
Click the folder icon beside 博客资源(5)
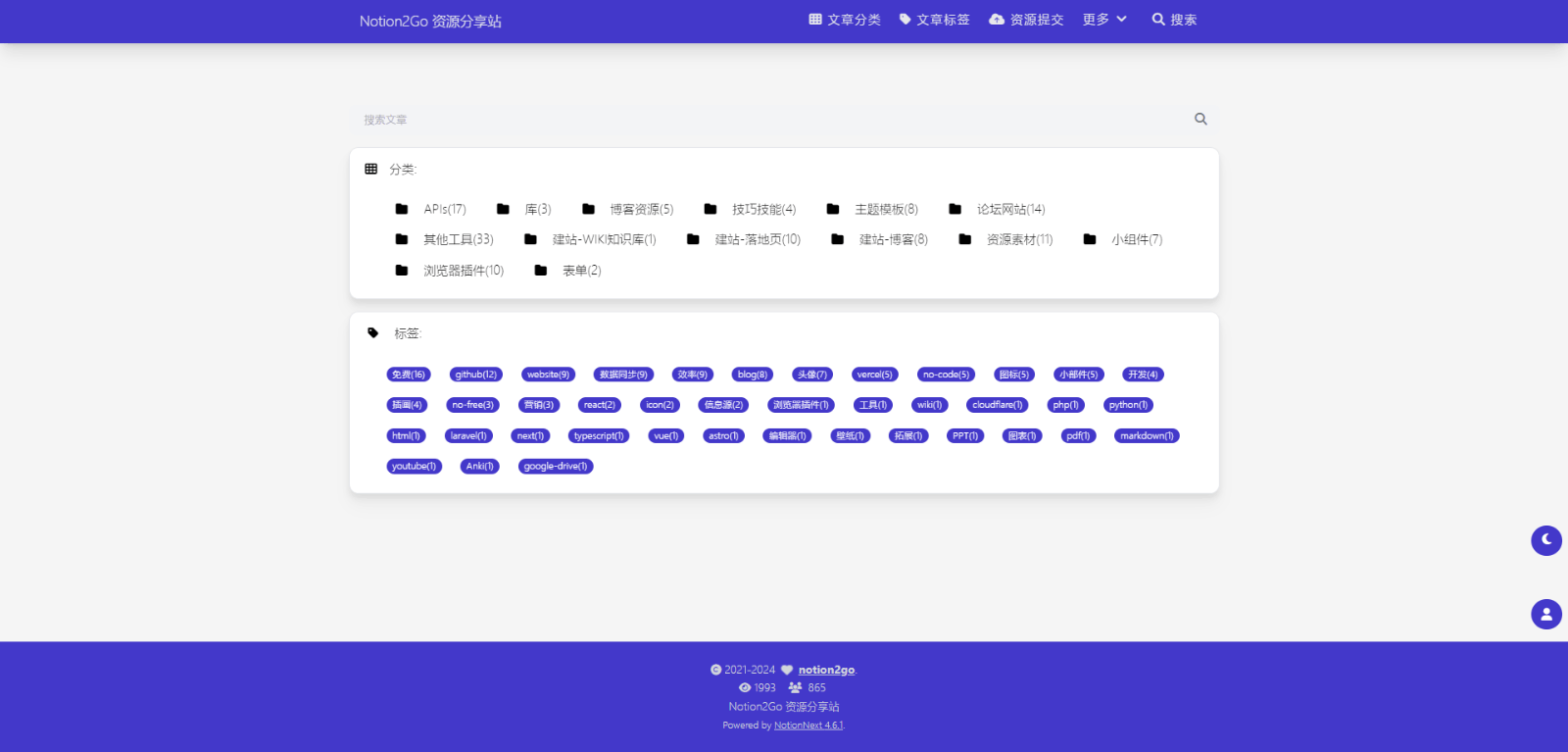(588, 209)
